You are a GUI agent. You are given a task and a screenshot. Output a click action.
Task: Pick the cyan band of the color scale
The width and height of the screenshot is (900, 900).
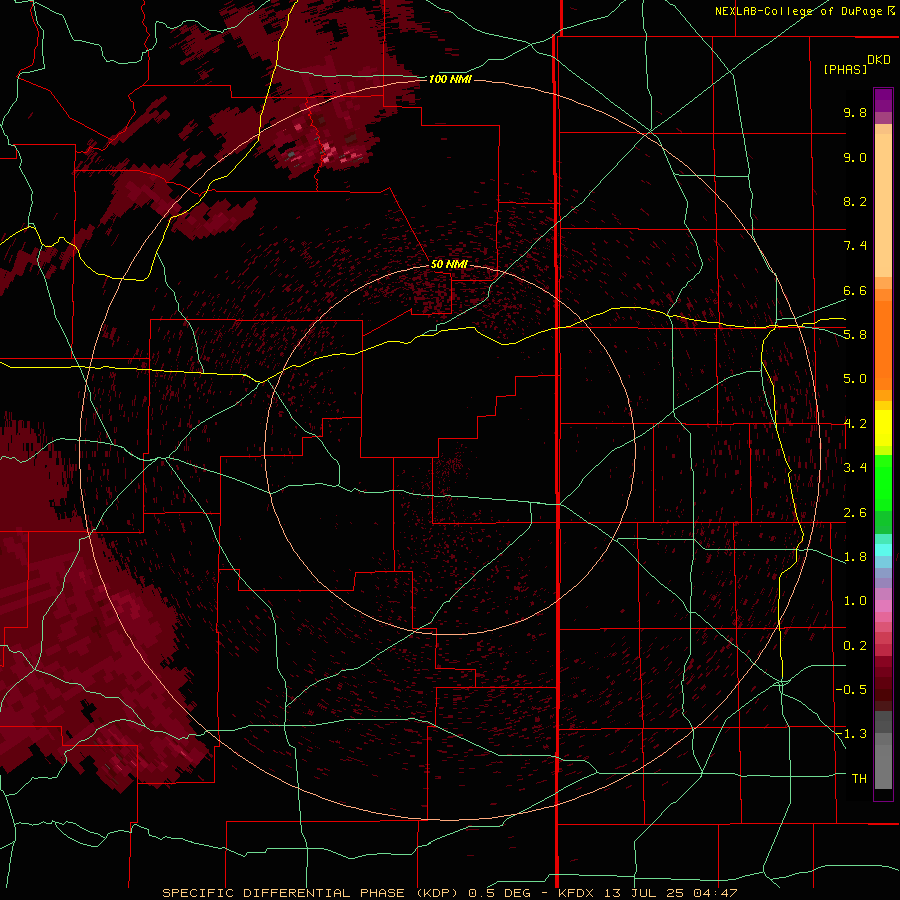point(883,550)
